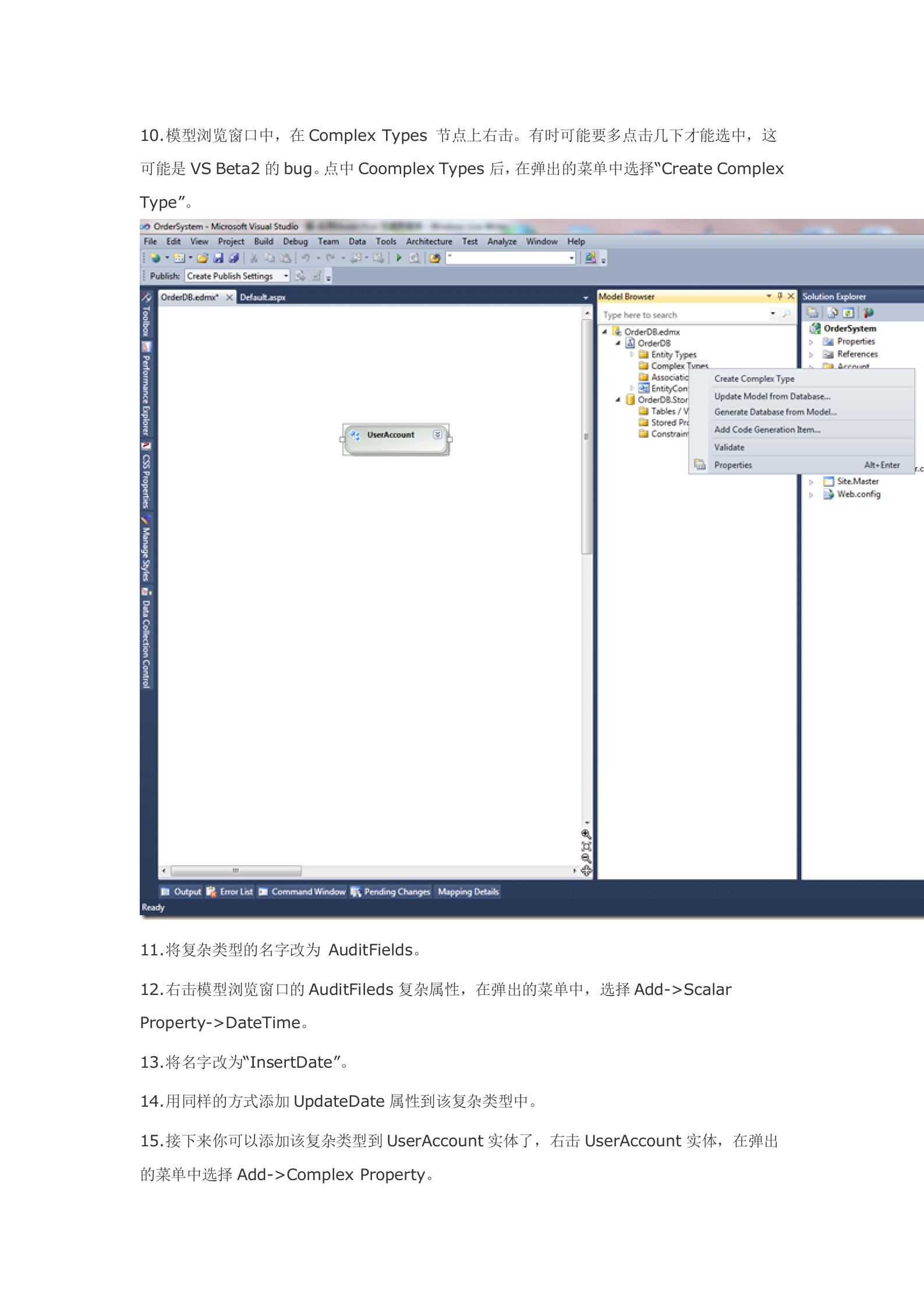Open the Command Window tab
924x1307 pixels.
point(302,891)
